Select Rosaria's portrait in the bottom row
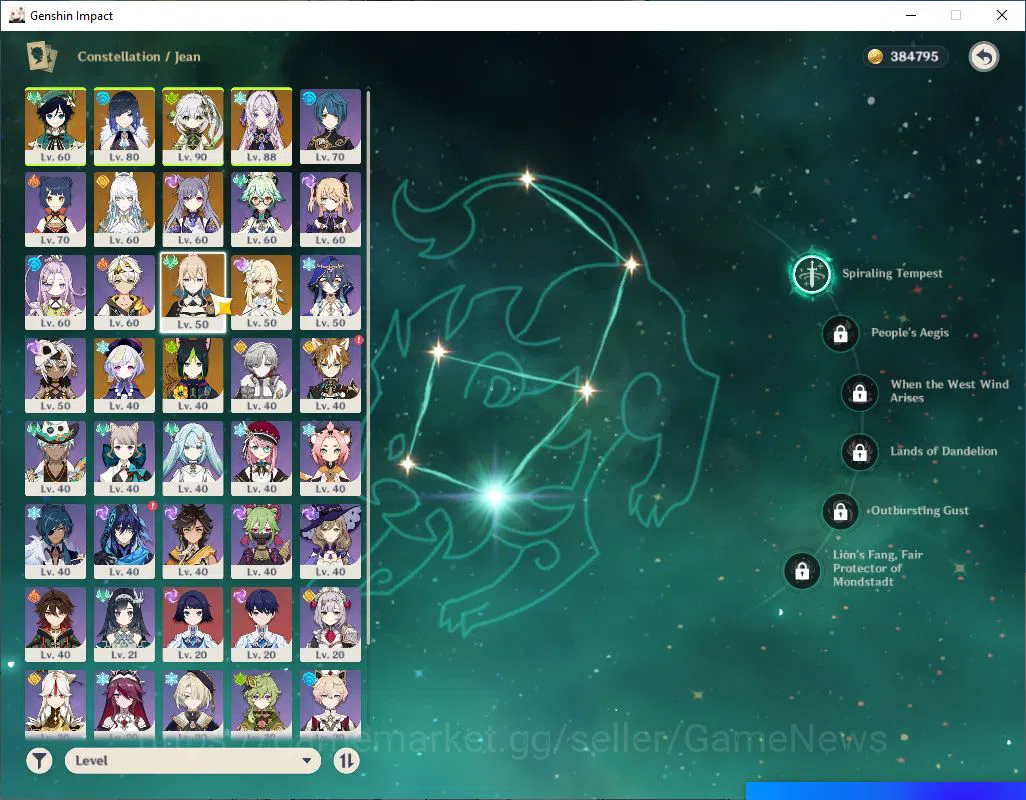Viewport: 1026px width, 800px height. [124, 704]
